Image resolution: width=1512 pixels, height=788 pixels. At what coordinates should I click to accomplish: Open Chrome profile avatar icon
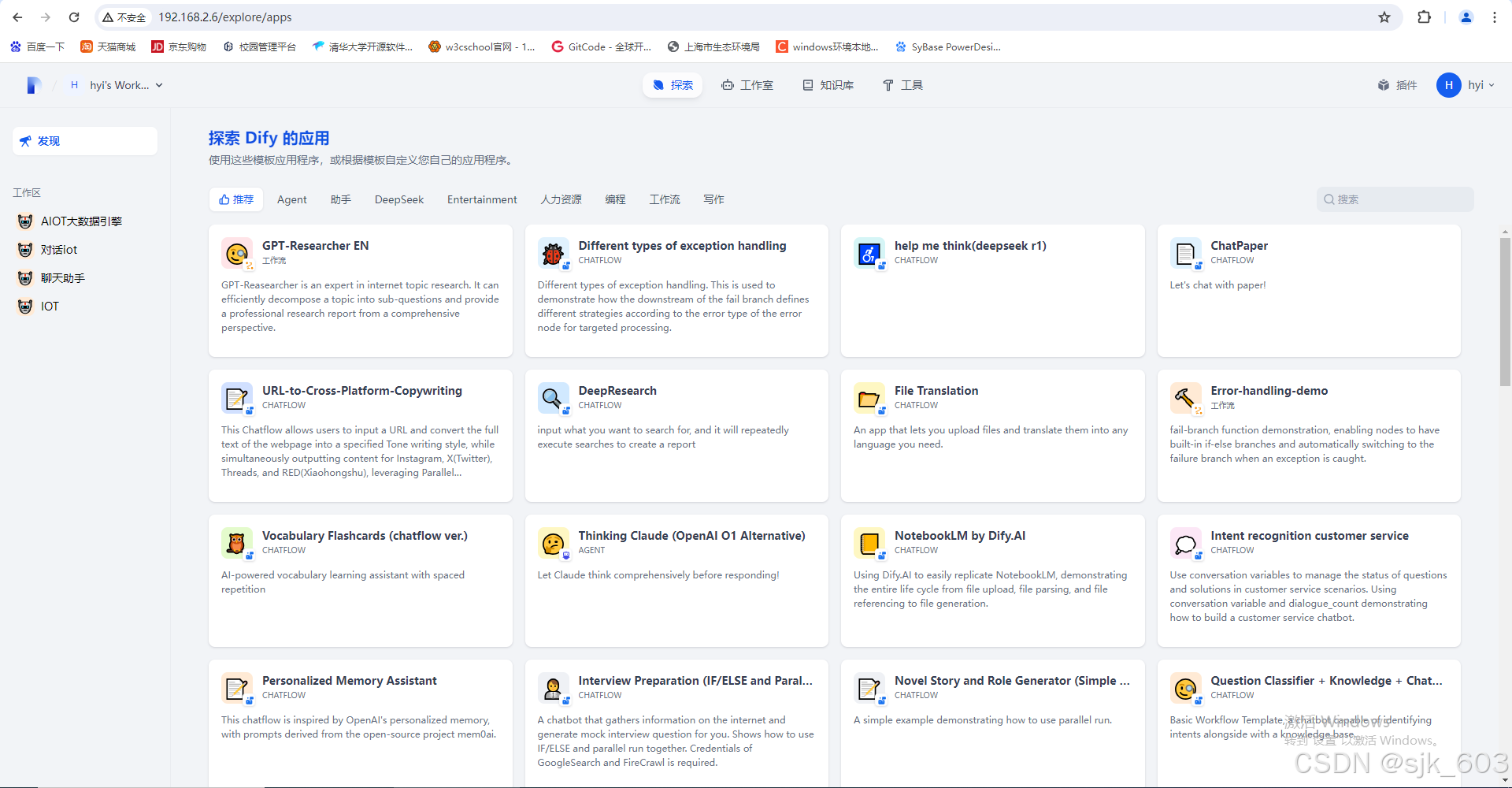point(1466,17)
